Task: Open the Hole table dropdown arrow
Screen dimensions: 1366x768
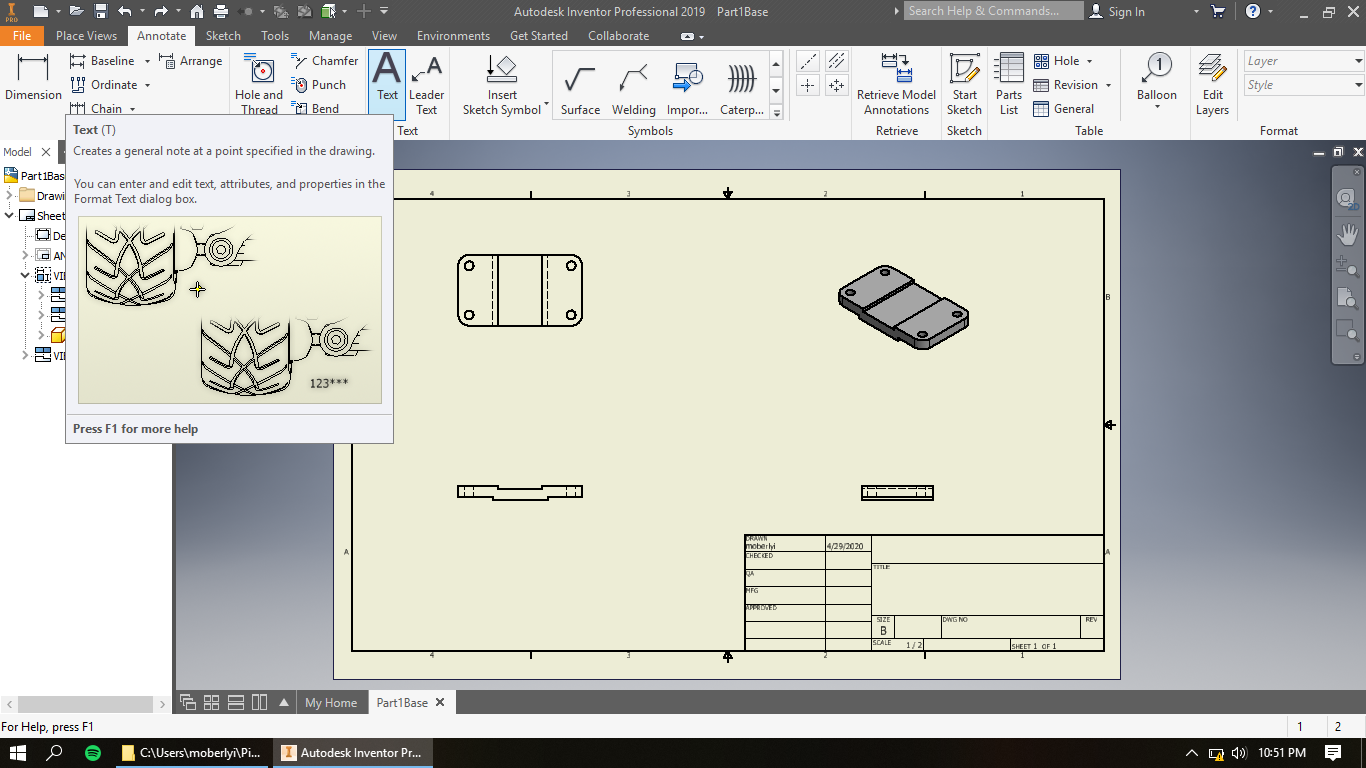Action: 1089,61
